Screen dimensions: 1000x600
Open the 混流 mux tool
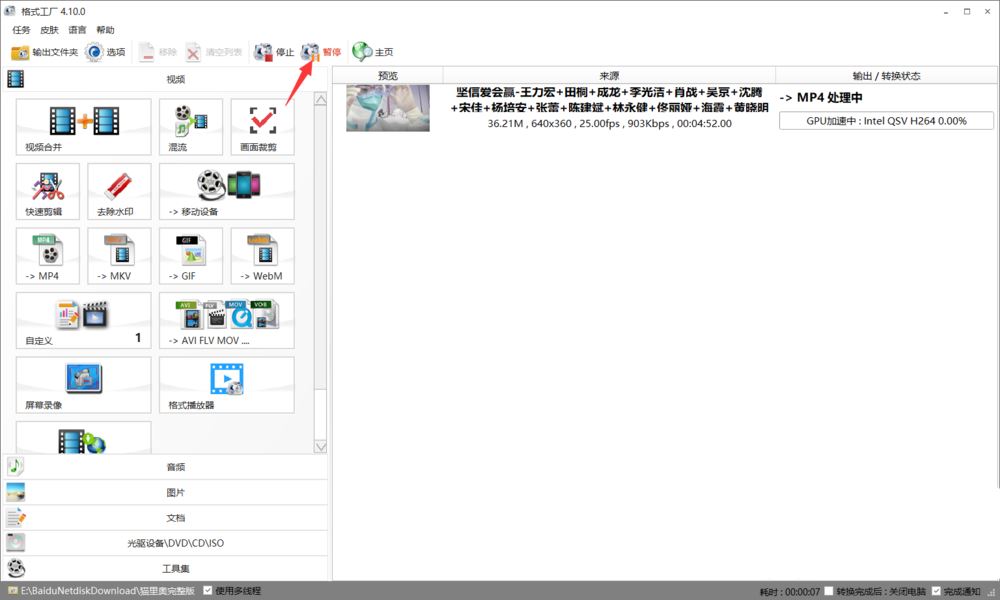point(191,127)
